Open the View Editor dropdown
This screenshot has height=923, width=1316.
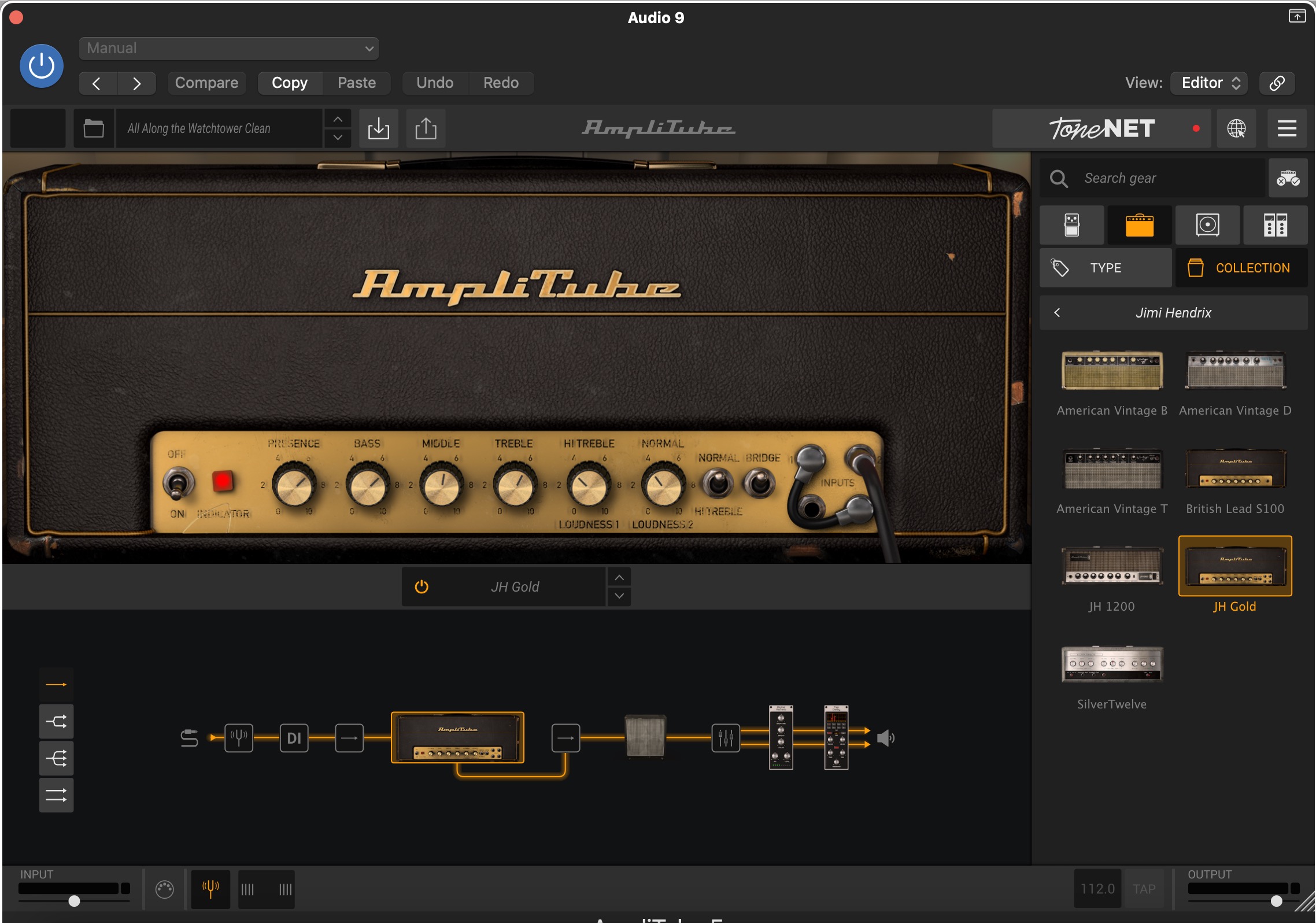point(1209,83)
